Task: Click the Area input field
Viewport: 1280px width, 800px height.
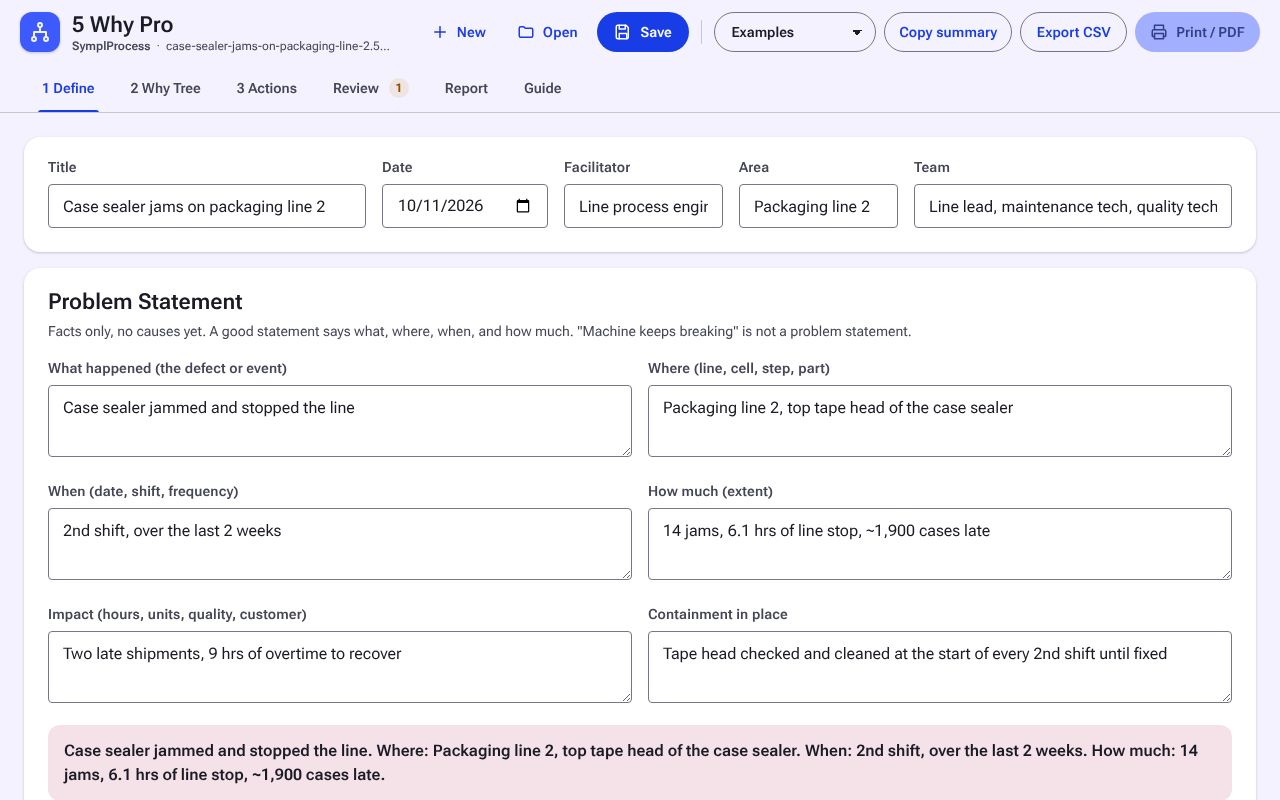Action: tap(818, 206)
